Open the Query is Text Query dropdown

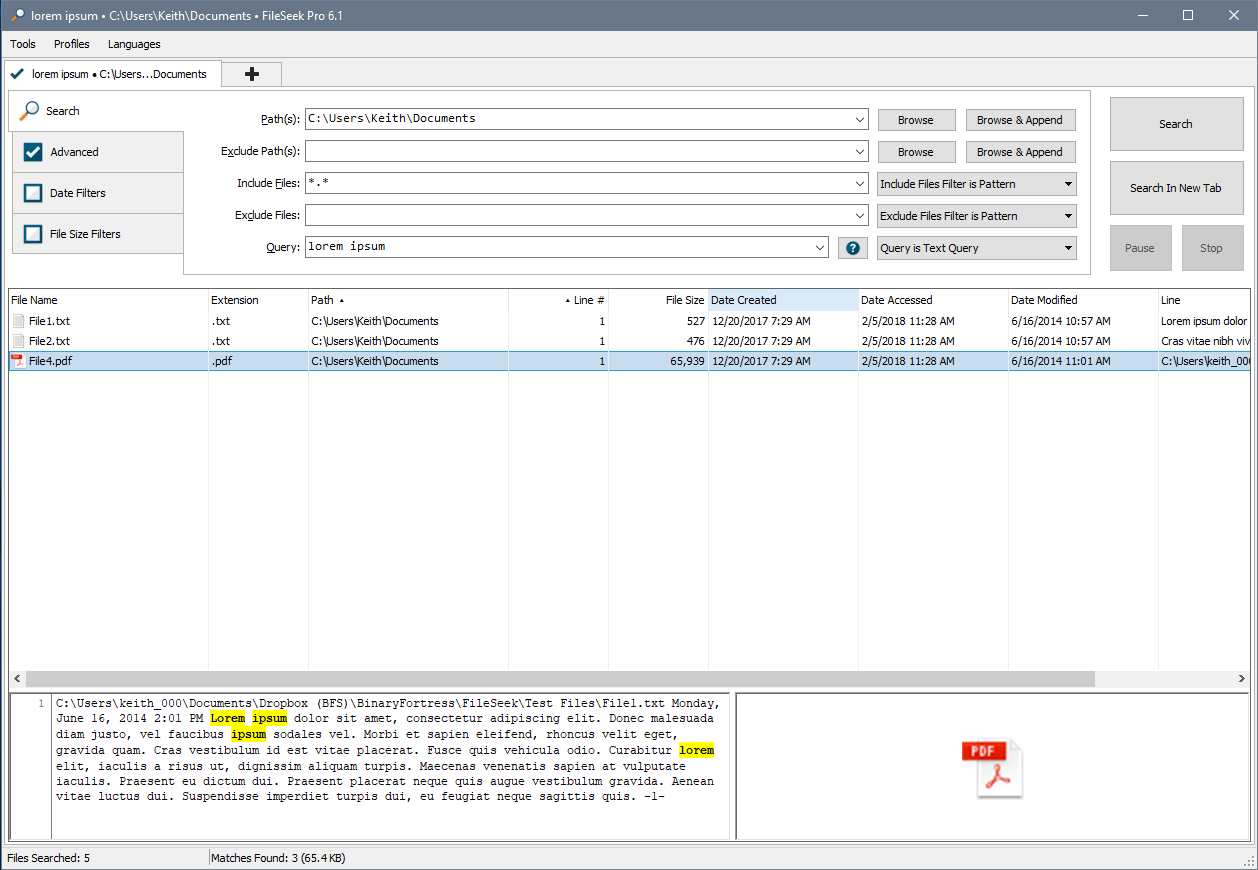(975, 248)
